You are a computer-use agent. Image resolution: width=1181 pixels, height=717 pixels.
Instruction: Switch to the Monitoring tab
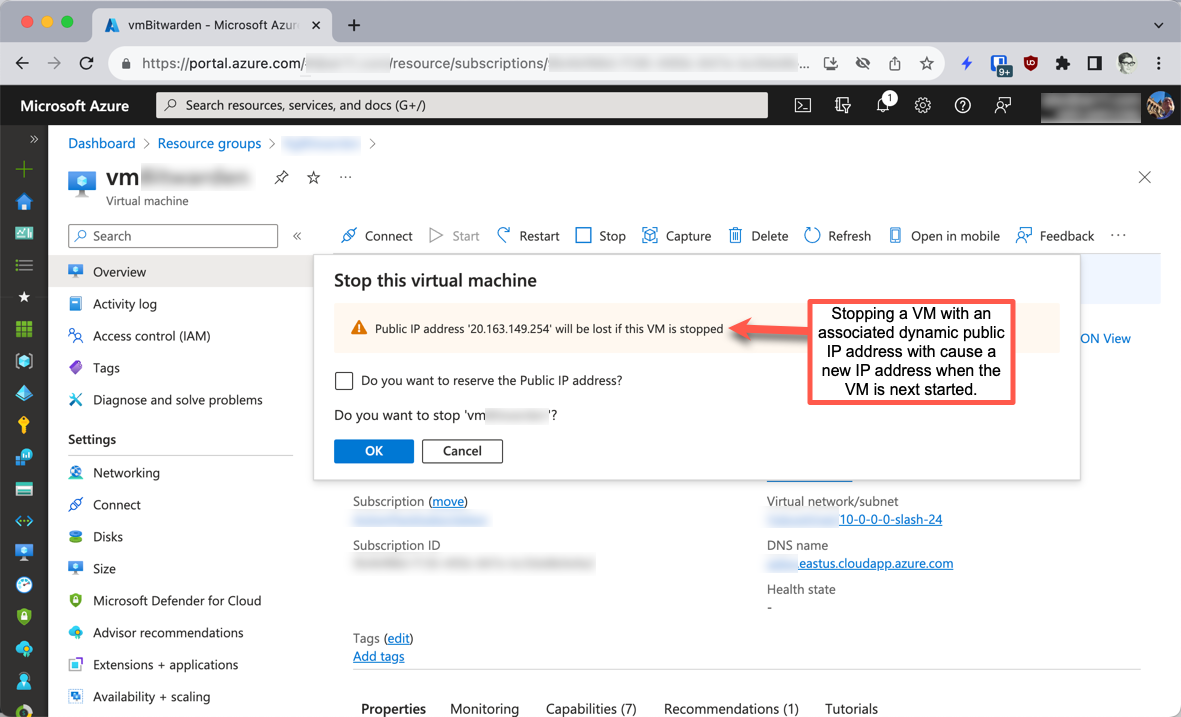(484, 708)
